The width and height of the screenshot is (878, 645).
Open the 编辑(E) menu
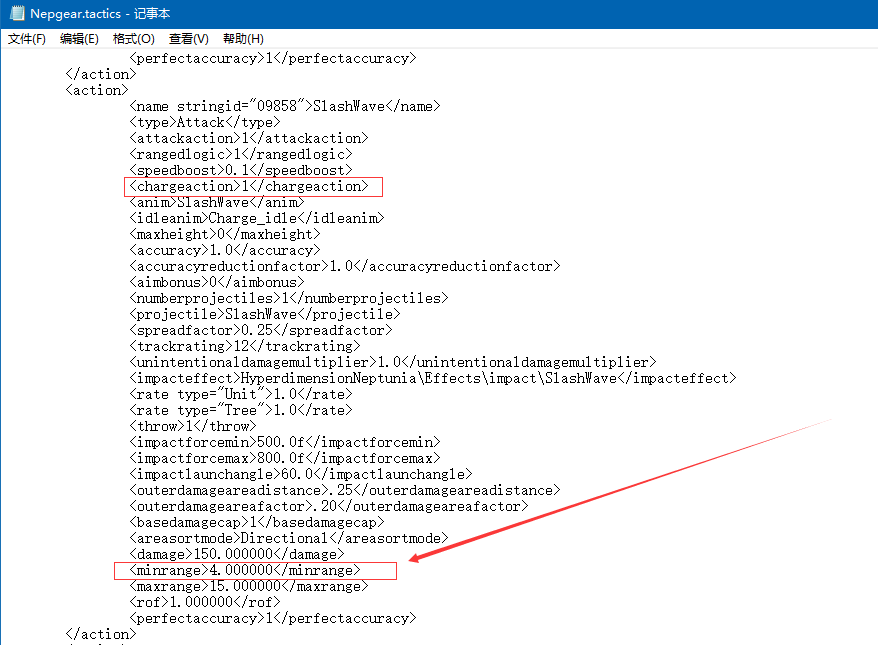click(79, 39)
